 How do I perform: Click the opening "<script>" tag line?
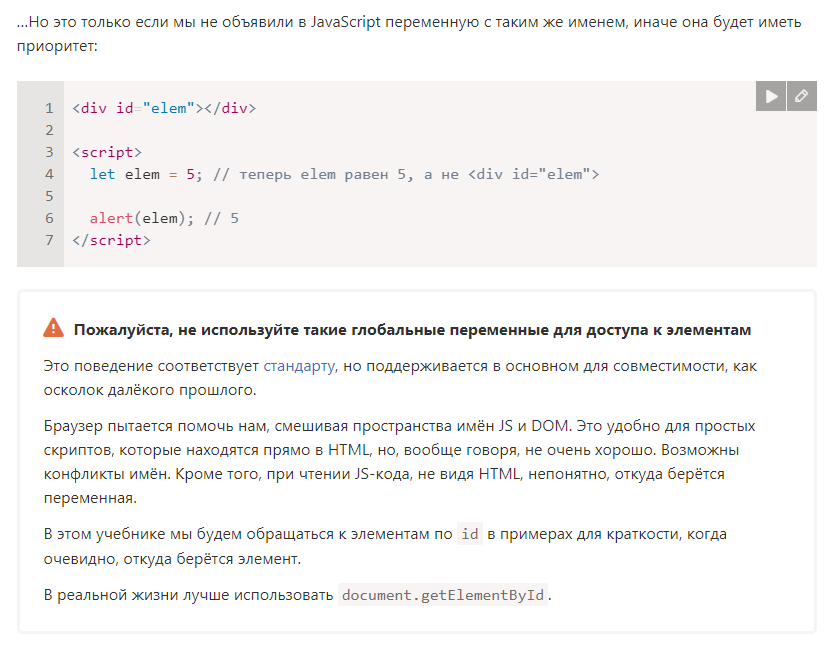(x=107, y=153)
